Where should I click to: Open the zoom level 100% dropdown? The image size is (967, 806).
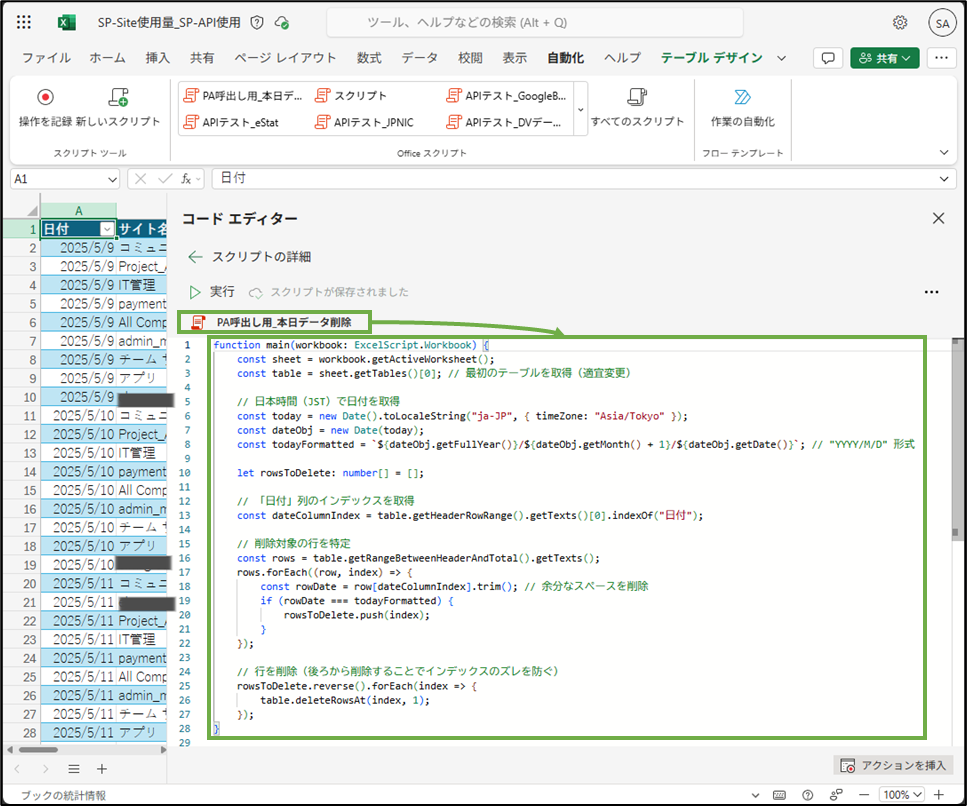(x=901, y=794)
